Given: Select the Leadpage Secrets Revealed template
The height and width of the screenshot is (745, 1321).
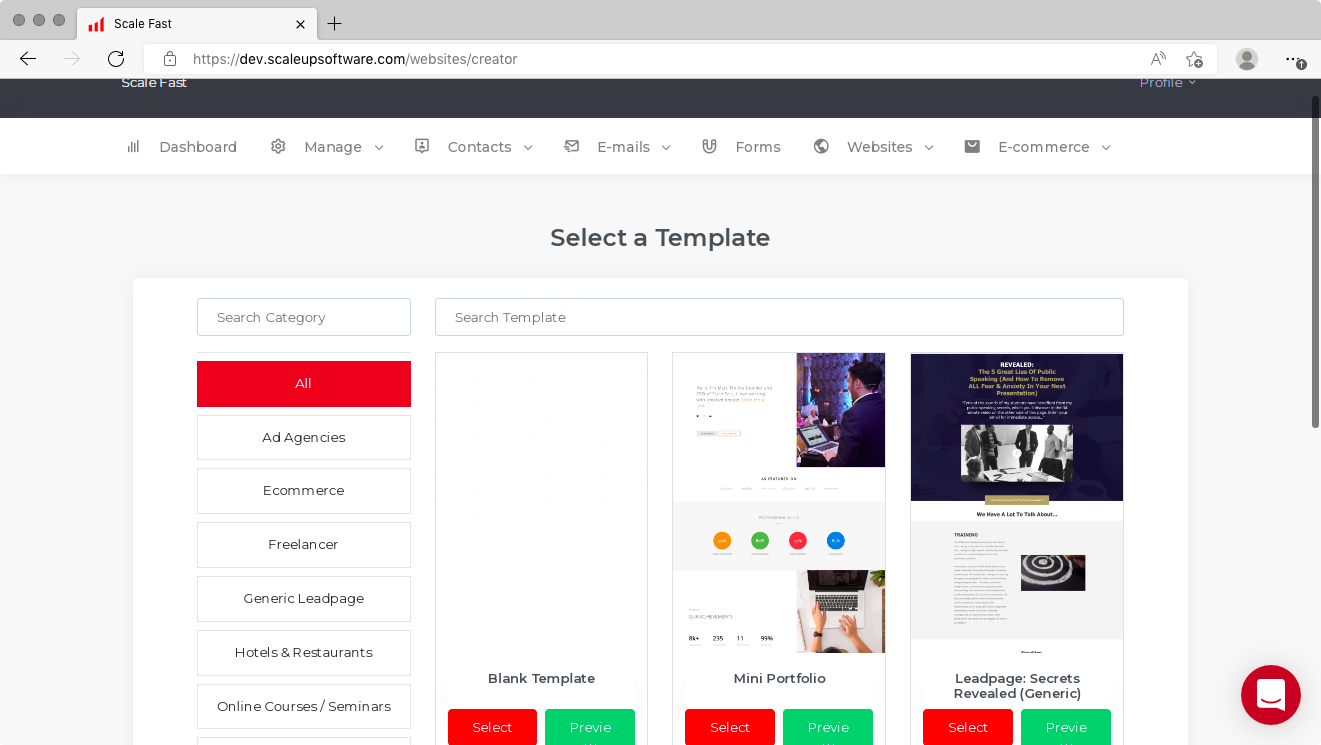Looking at the screenshot, I should 968,727.
